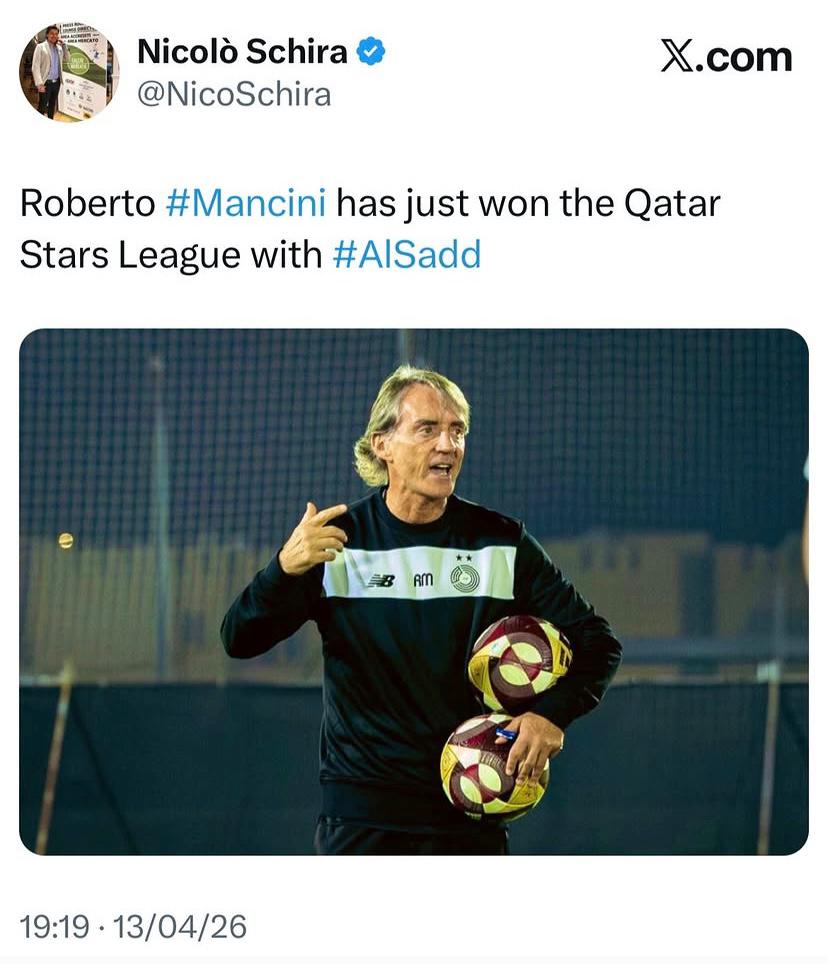The image size is (828, 964).
Task: Open the #AlSadd hashtag
Action: pos(406,254)
